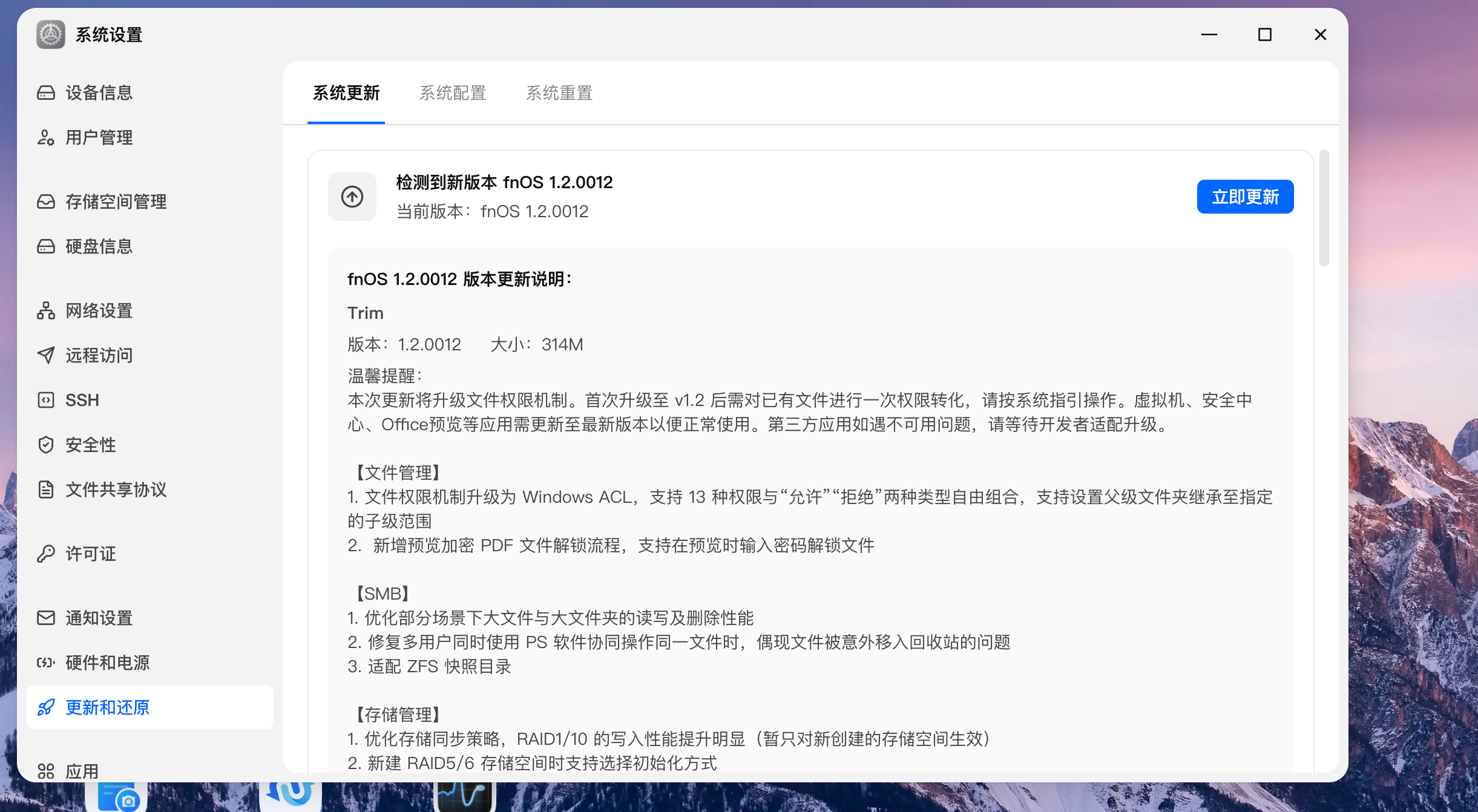
Task: Switch to the 系统更新 tab
Action: [346, 93]
